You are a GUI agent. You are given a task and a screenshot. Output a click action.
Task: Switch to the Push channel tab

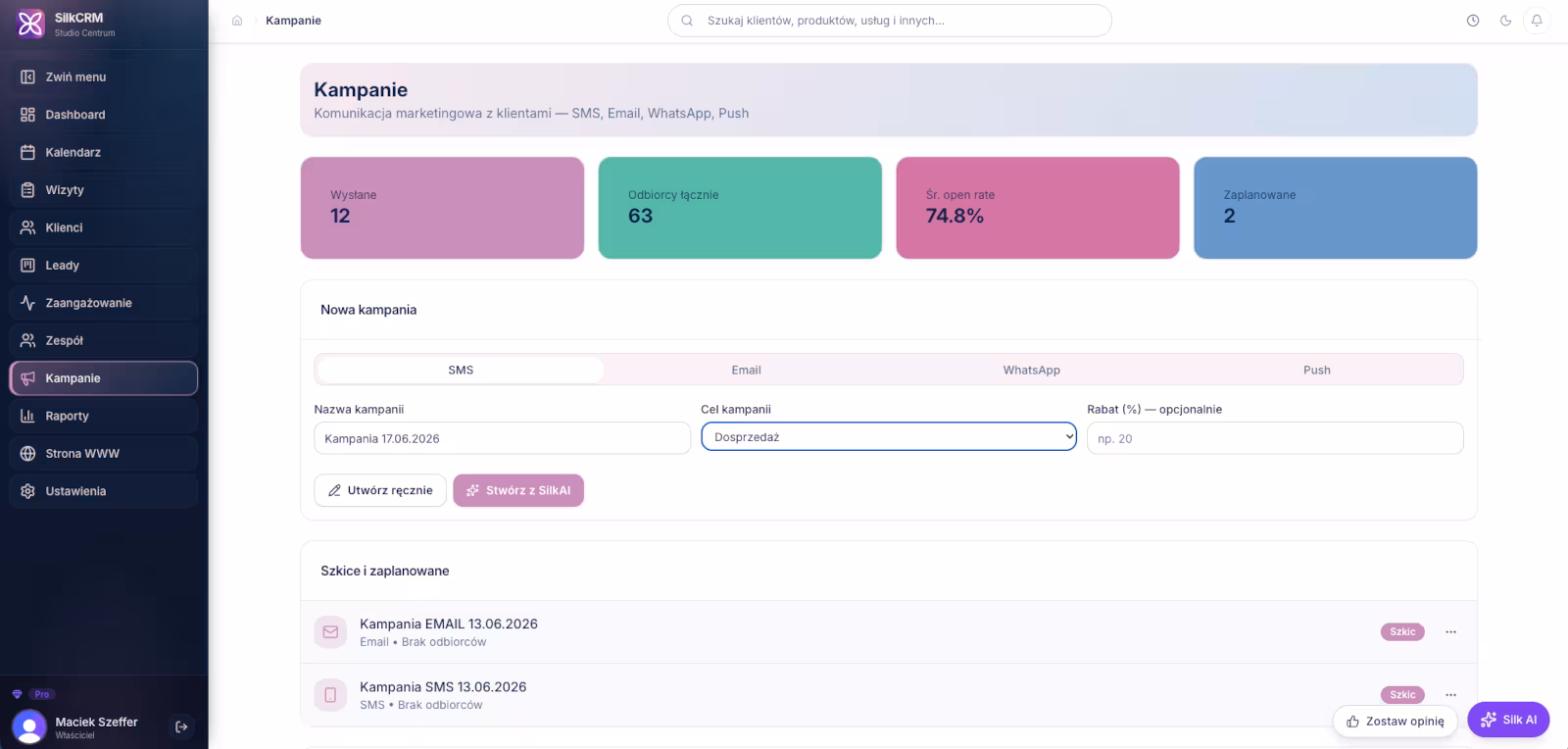[1317, 370]
